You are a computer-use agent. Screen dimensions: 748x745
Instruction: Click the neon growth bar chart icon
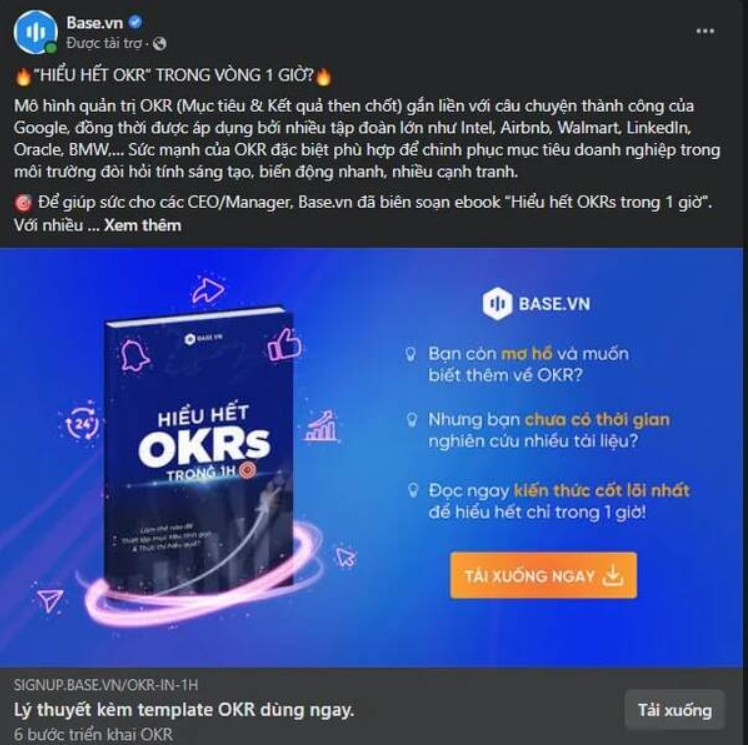pos(322,426)
